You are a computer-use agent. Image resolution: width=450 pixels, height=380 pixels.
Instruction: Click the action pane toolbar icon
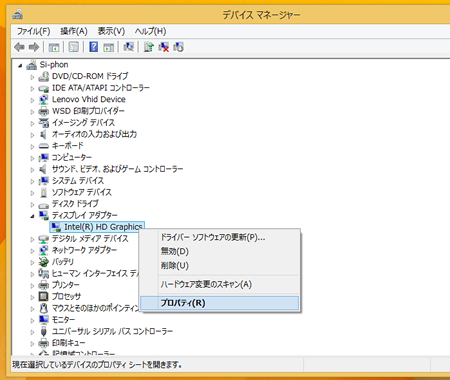point(109,47)
